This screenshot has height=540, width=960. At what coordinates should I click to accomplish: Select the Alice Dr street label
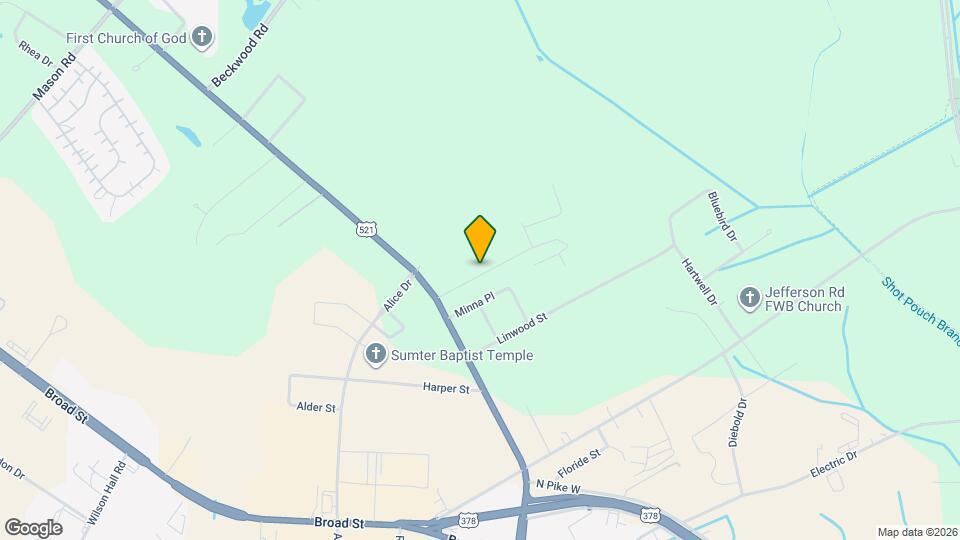tap(397, 295)
